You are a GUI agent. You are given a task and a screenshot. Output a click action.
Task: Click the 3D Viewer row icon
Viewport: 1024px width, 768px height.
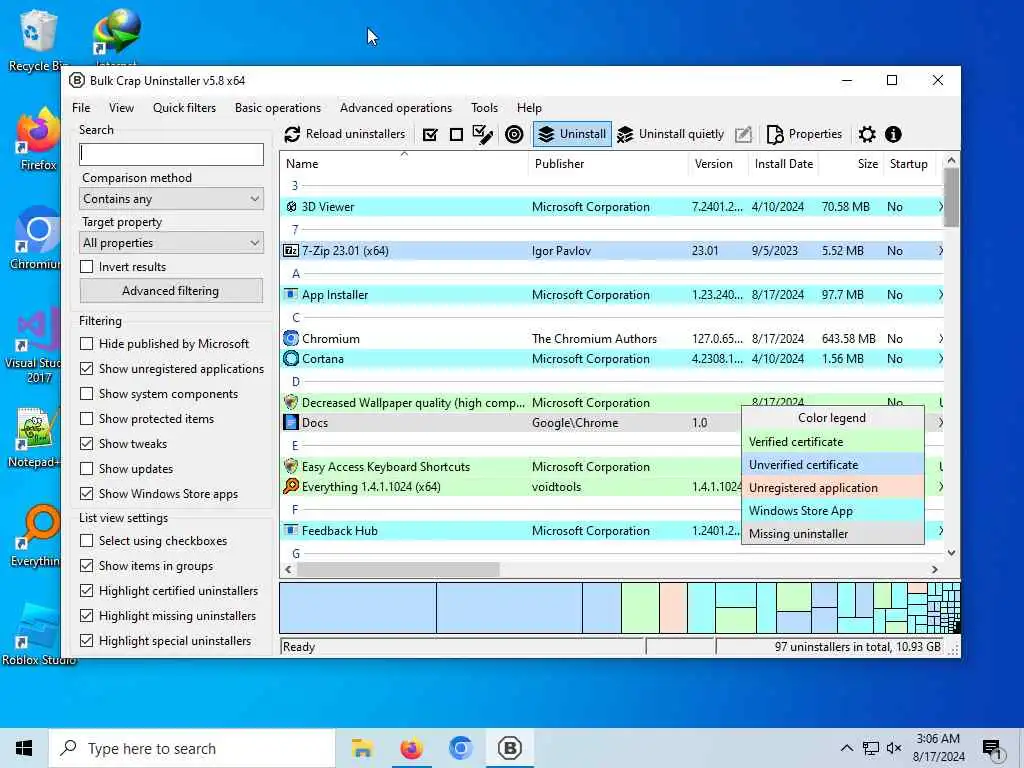291,207
